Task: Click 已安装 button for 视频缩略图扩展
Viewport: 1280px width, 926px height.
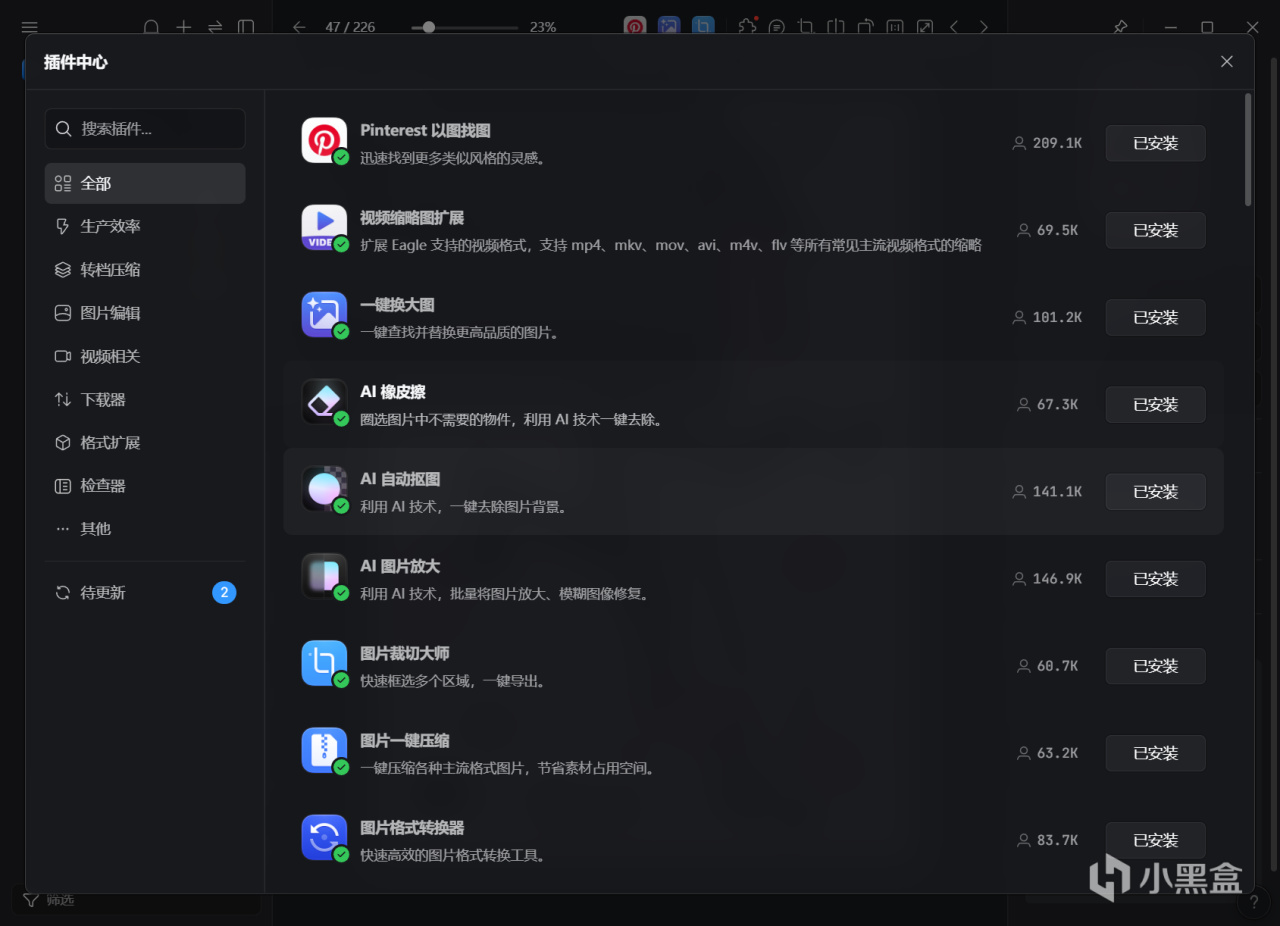Action: click(x=1155, y=230)
